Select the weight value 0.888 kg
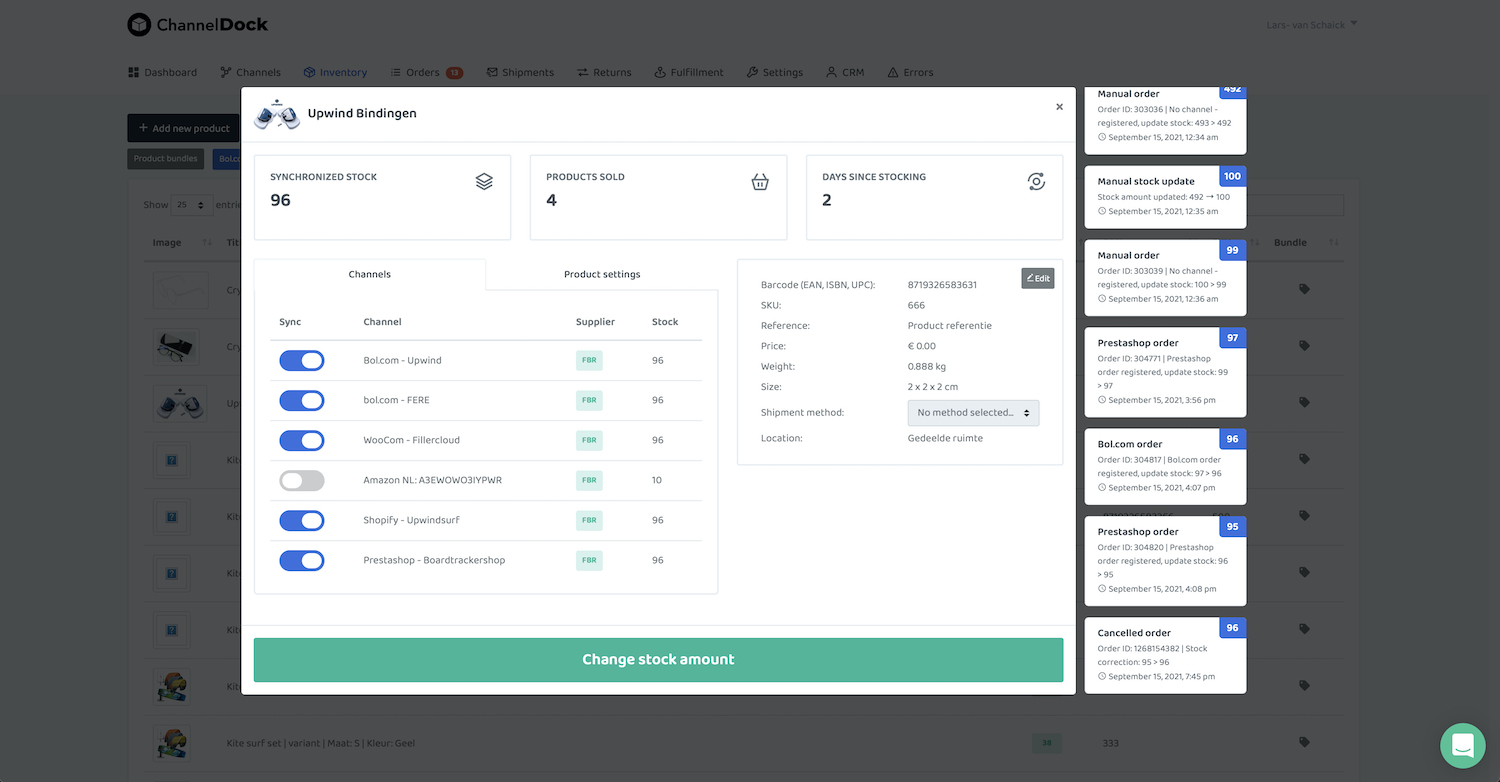 click(x=927, y=366)
